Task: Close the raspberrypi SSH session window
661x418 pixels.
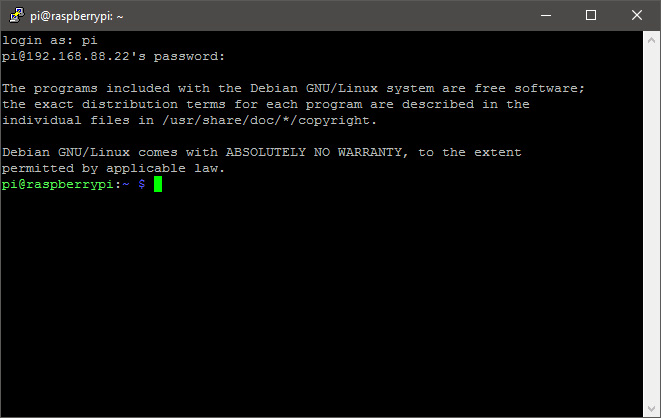Action: click(637, 15)
